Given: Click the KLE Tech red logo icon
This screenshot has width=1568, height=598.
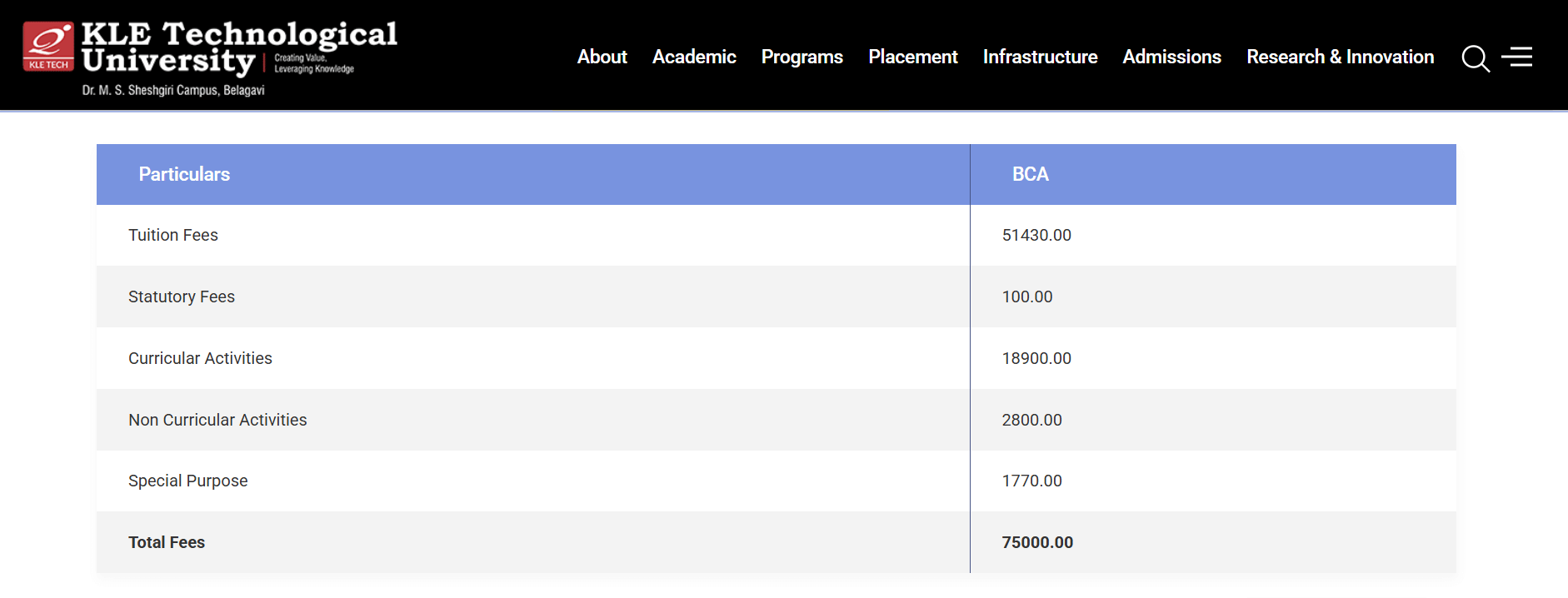Looking at the screenshot, I should tap(48, 47).
